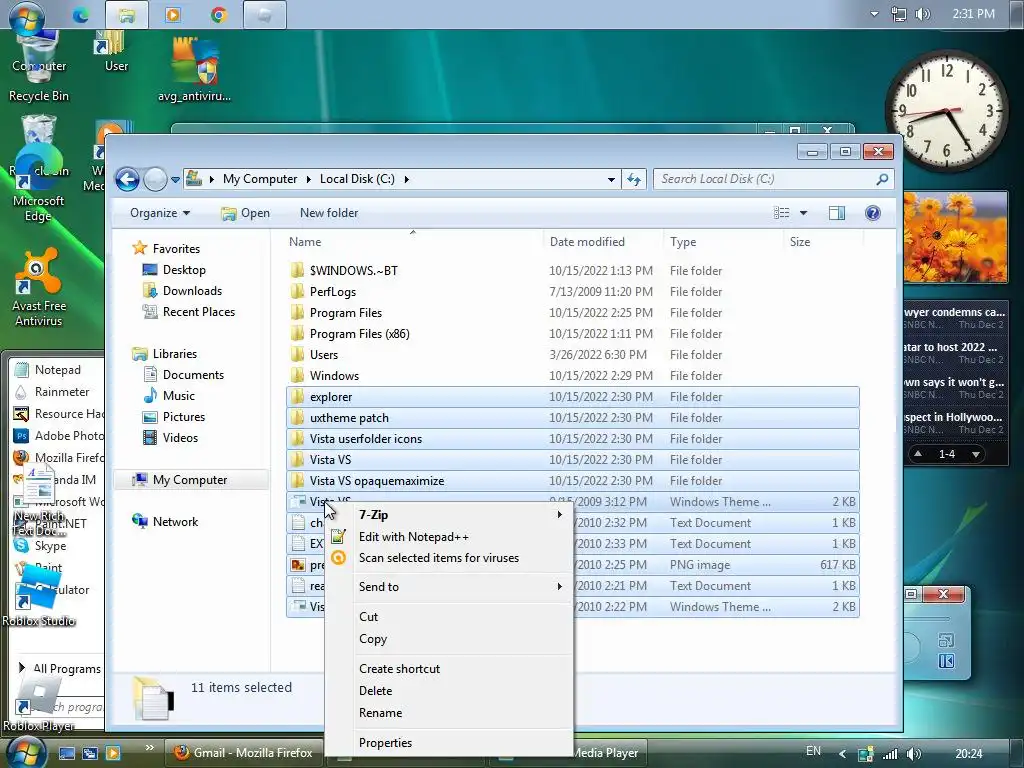Sort by Name column header

305,242
